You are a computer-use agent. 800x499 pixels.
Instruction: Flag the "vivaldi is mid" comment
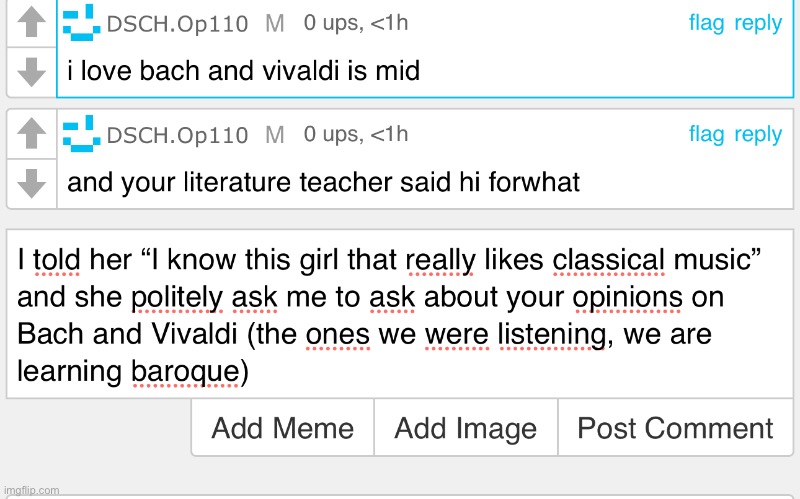click(706, 23)
